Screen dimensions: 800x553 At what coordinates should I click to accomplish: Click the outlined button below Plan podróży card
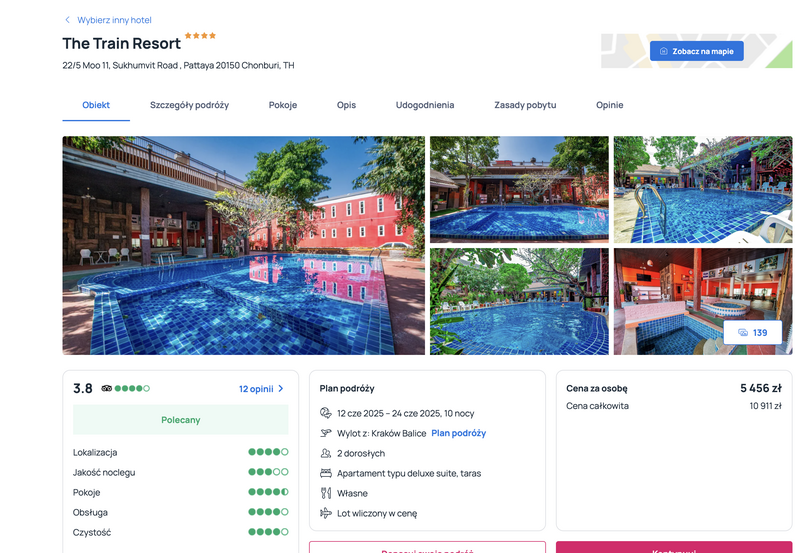pyautogui.click(x=427, y=547)
